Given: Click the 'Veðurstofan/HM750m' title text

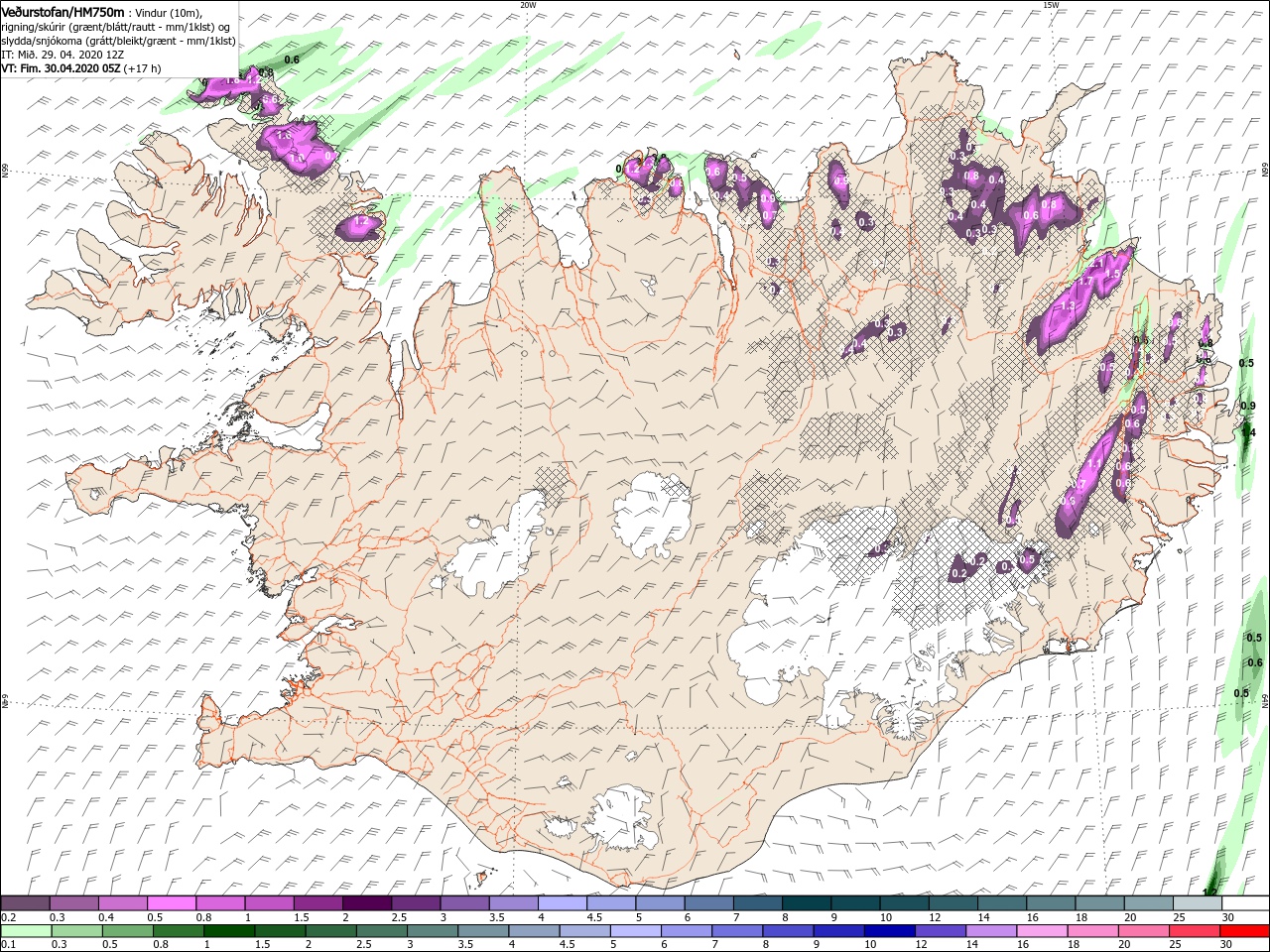Looking at the screenshot, I should click(x=63, y=11).
